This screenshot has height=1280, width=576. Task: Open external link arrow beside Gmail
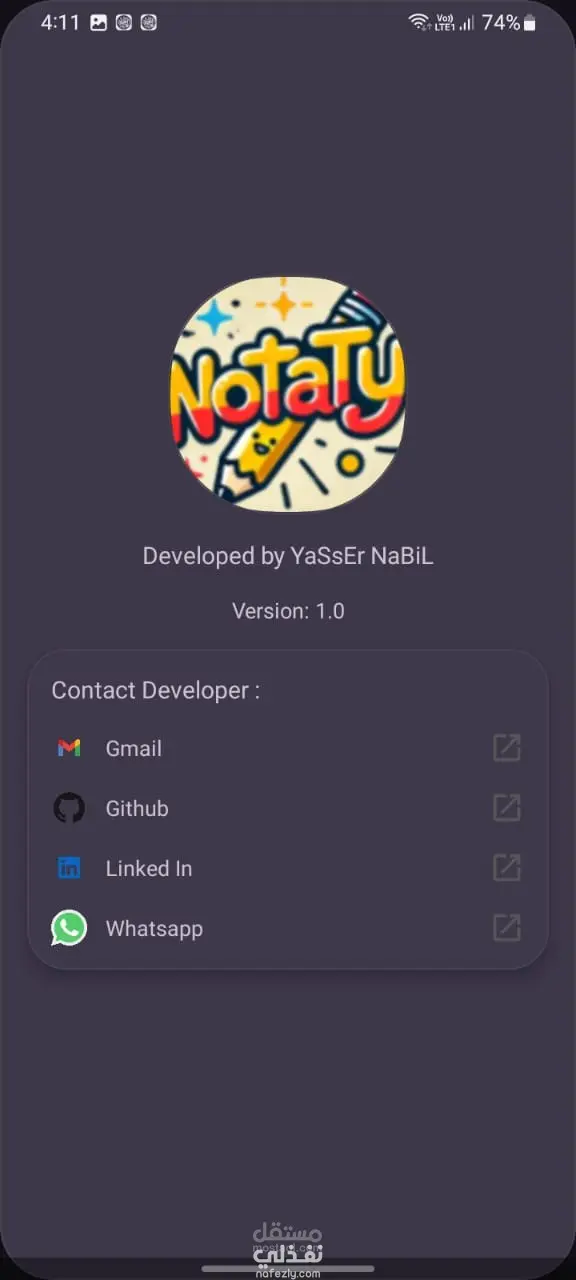[x=507, y=748]
